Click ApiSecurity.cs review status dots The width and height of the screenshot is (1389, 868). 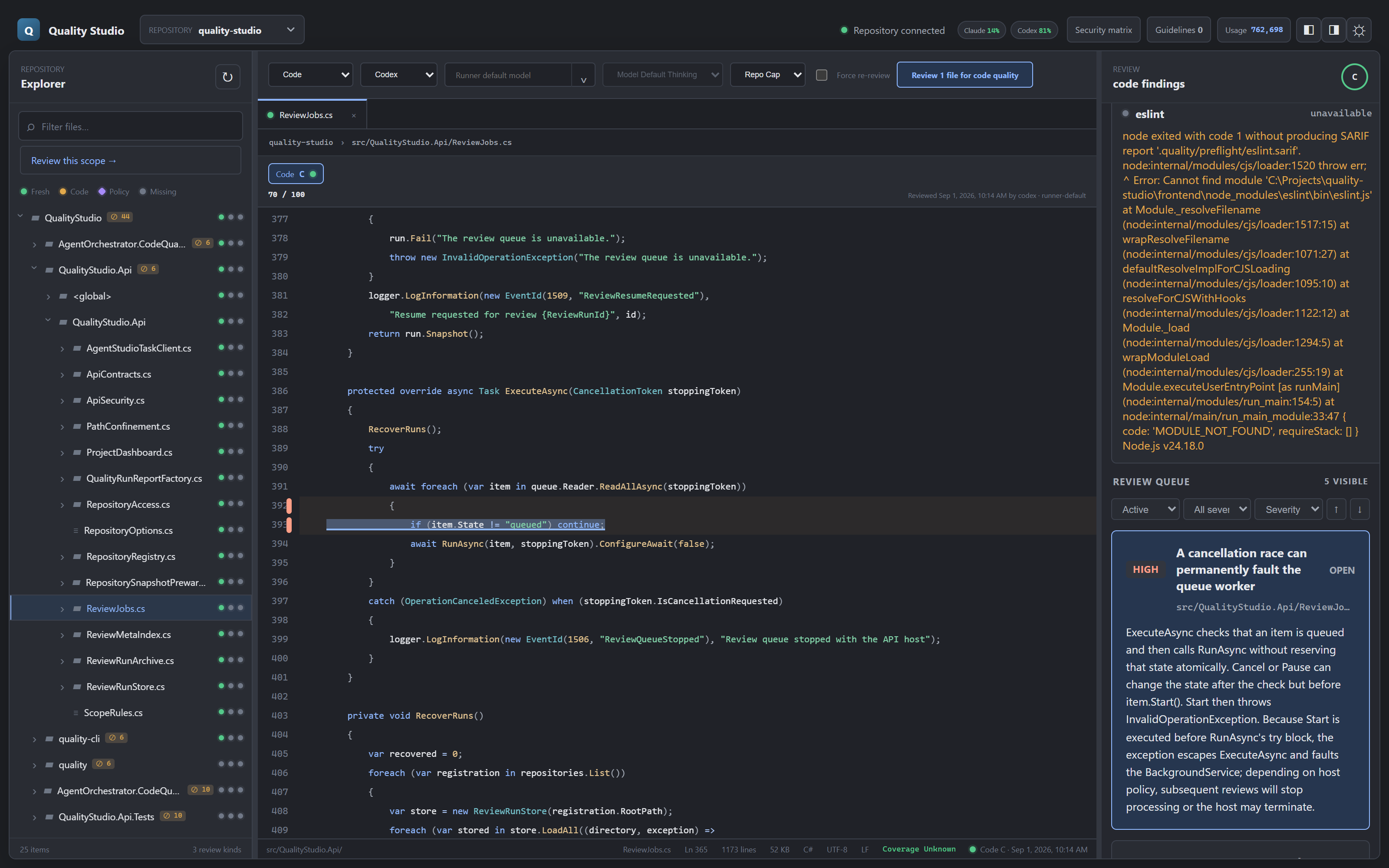point(231,400)
